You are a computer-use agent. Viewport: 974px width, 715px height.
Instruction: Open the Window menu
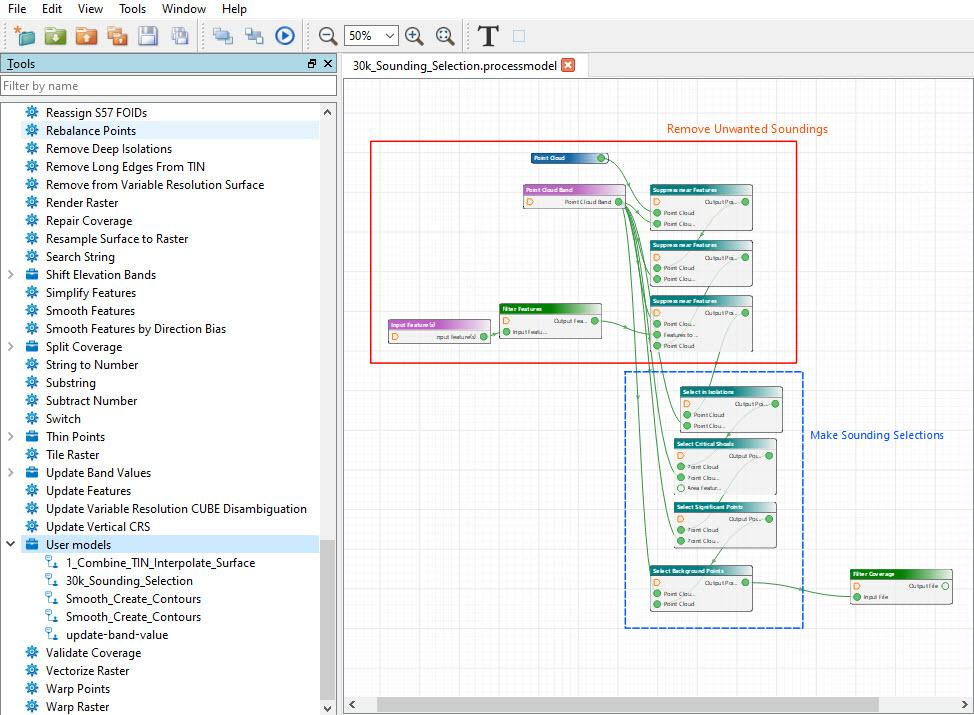click(184, 9)
